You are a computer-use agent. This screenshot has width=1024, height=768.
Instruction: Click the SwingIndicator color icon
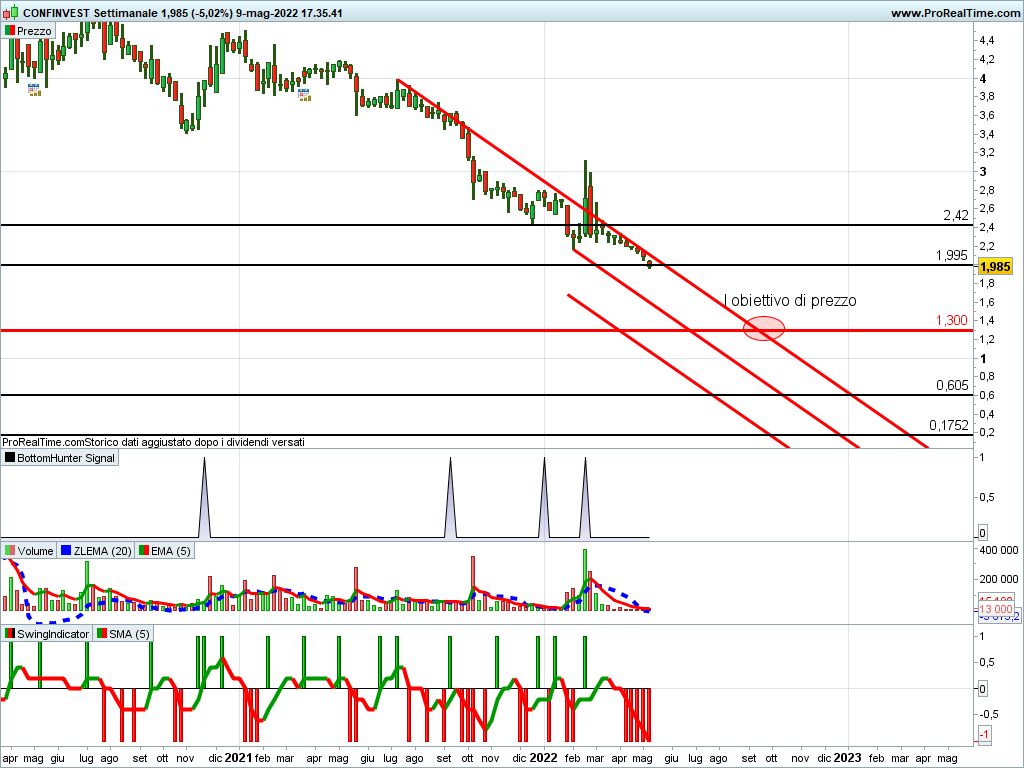(x=10, y=634)
